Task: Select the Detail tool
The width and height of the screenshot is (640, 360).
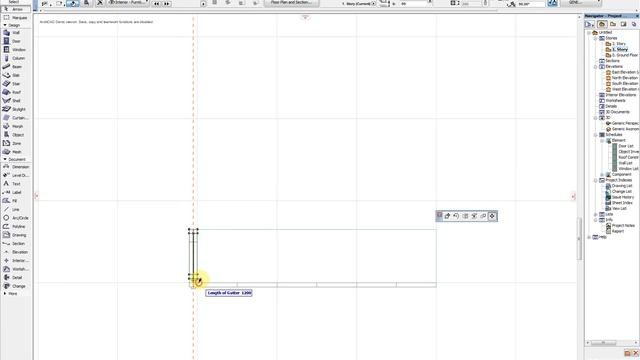Action: 16,278
